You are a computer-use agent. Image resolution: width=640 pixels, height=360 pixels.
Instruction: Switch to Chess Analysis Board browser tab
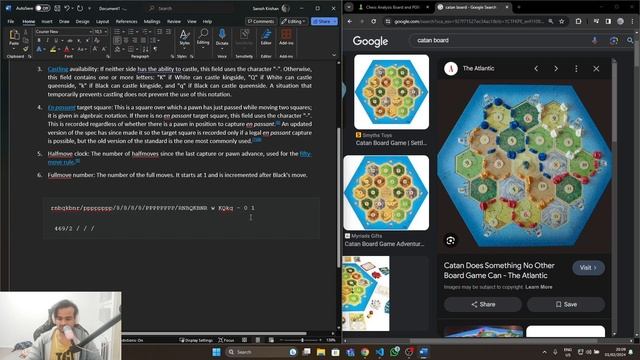394,7
